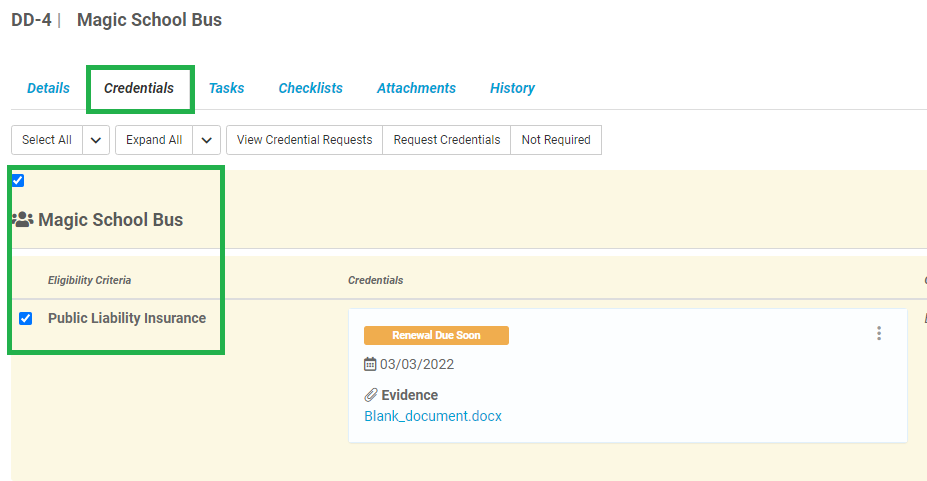Click the group icon beside Magic School Bus
The width and height of the screenshot is (927, 481).
tap(22, 220)
